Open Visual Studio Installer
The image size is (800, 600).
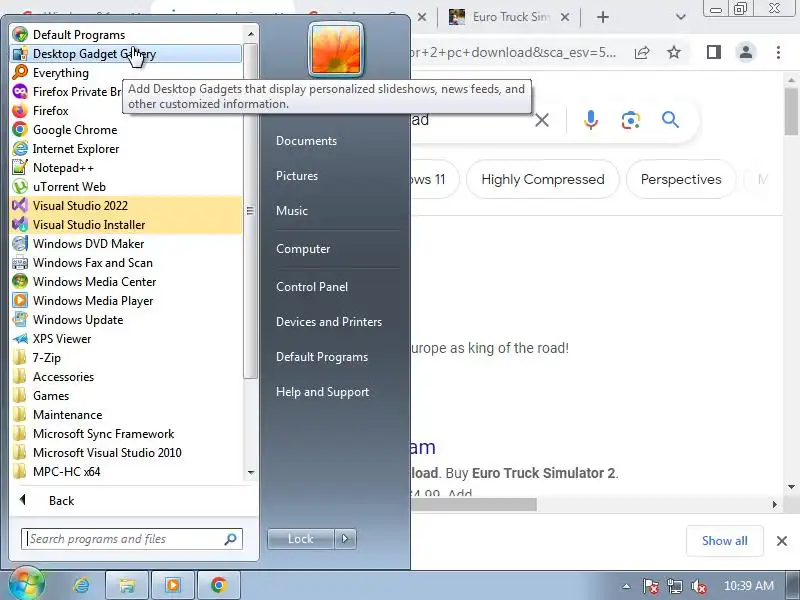point(126,224)
